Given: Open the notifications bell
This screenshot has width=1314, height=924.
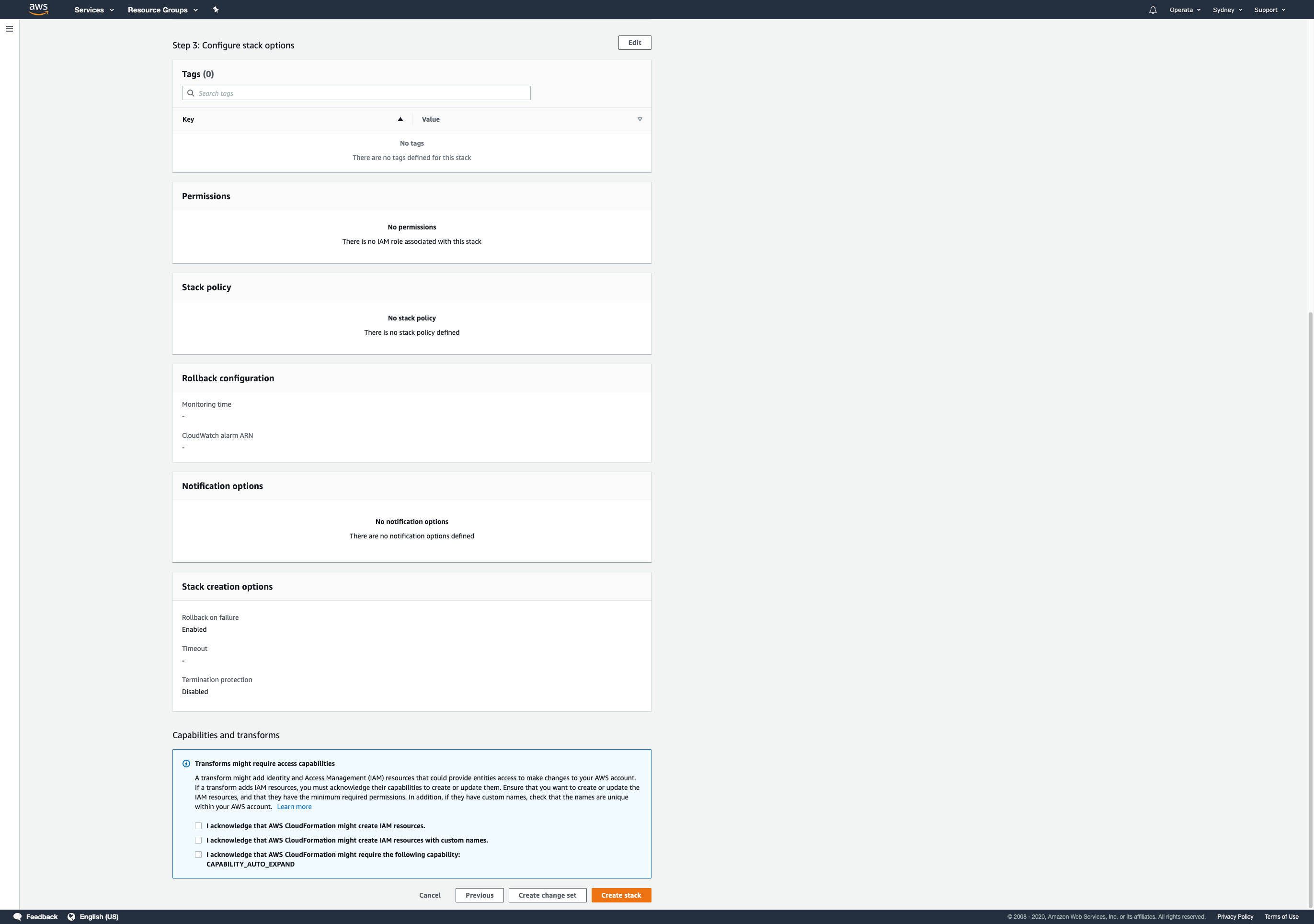Looking at the screenshot, I should tap(1153, 10).
